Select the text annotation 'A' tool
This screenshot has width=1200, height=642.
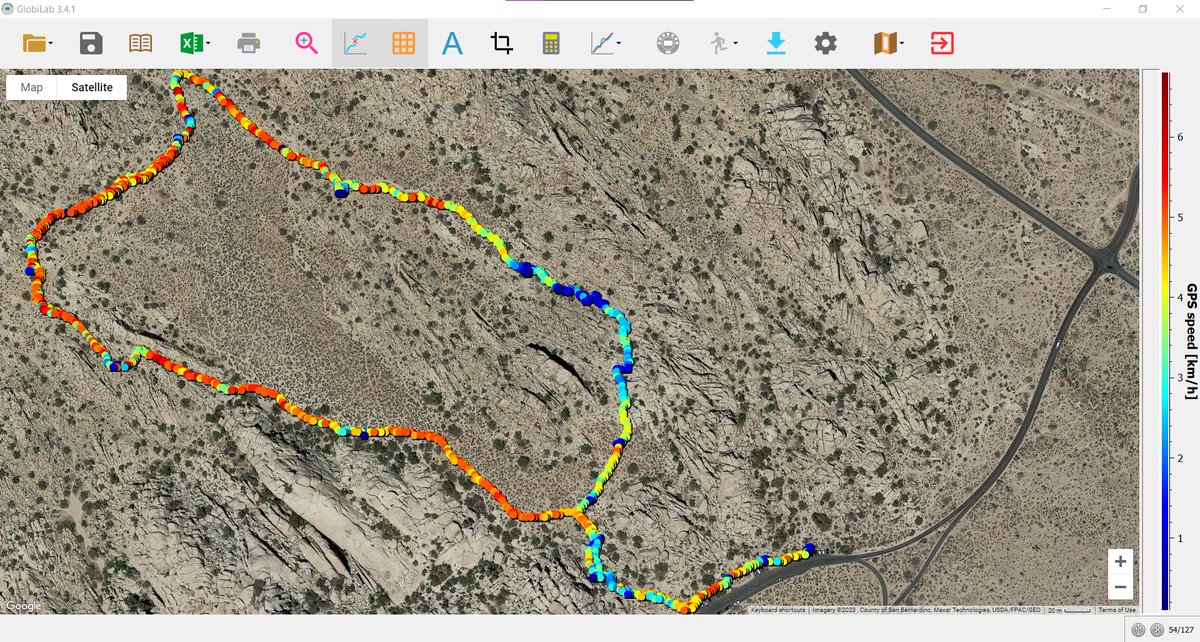pos(453,43)
